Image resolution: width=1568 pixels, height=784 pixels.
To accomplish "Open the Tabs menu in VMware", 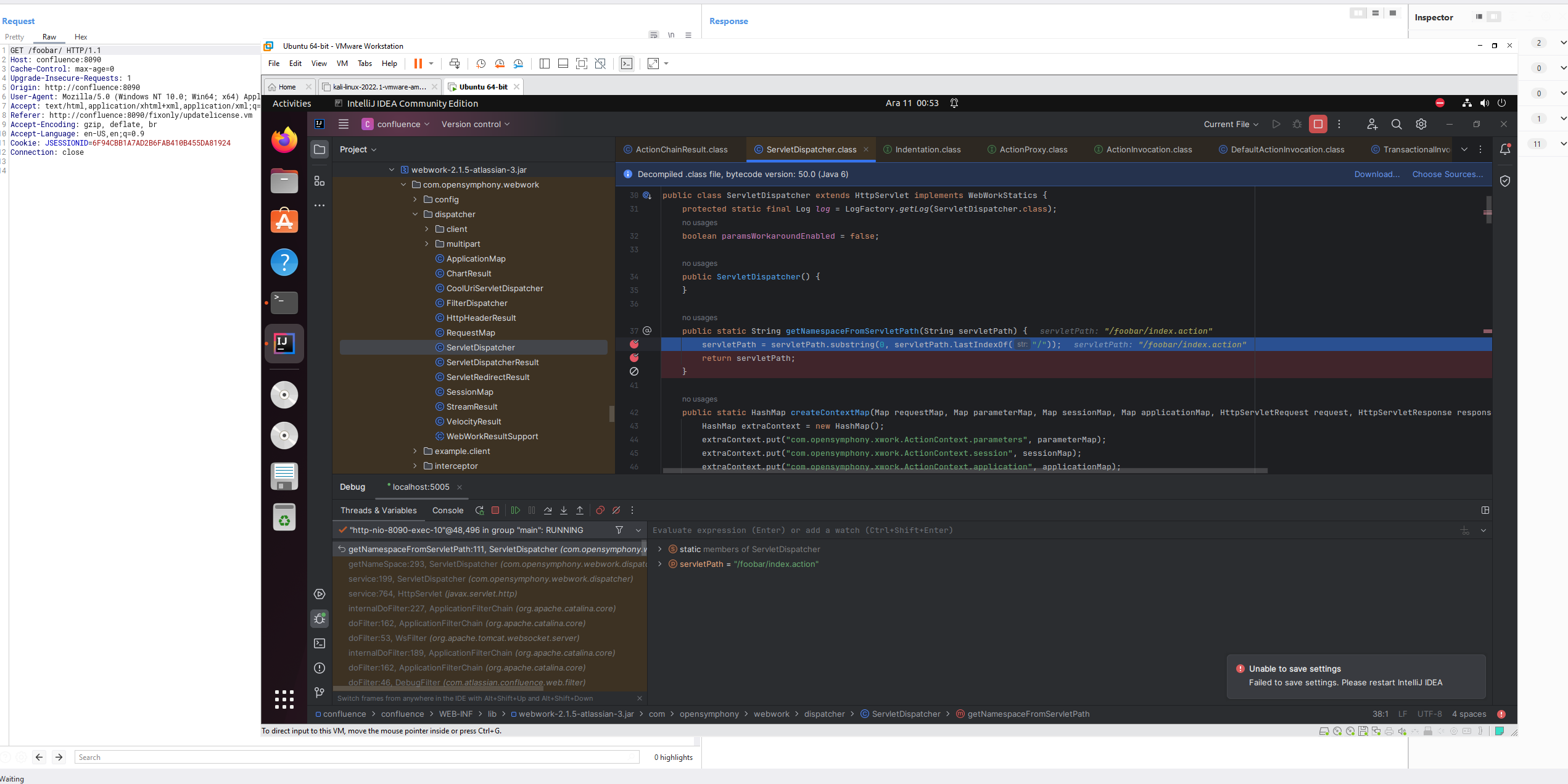I will (x=365, y=64).
